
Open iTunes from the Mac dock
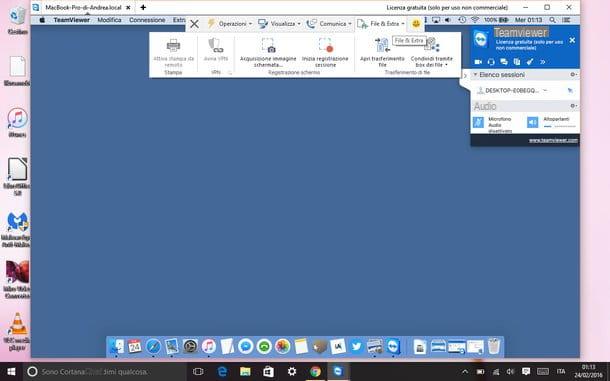pos(209,346)
